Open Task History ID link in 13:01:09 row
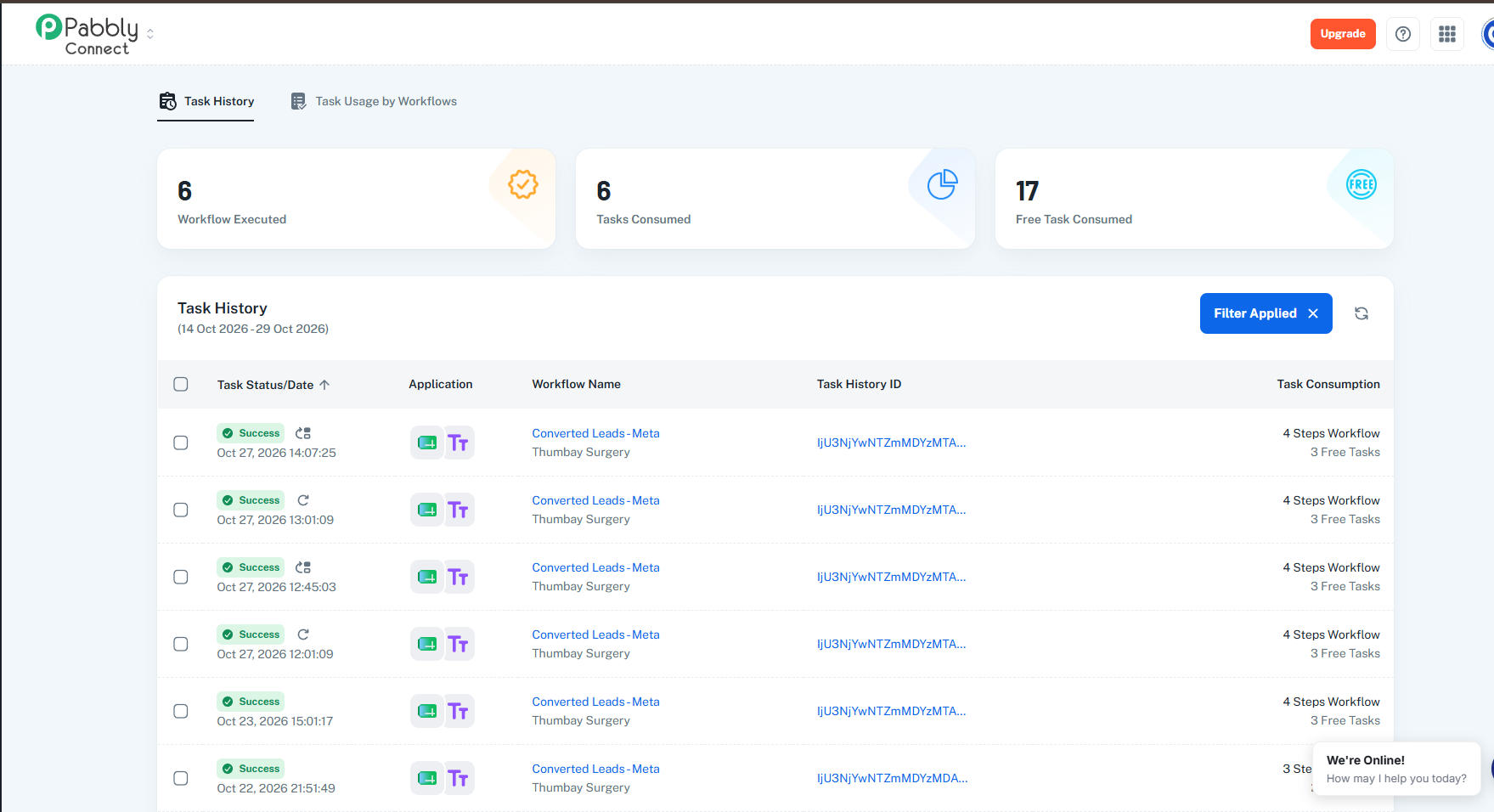Image resolution: width=1494 pixels, height=812 pixels. (891, 510)
